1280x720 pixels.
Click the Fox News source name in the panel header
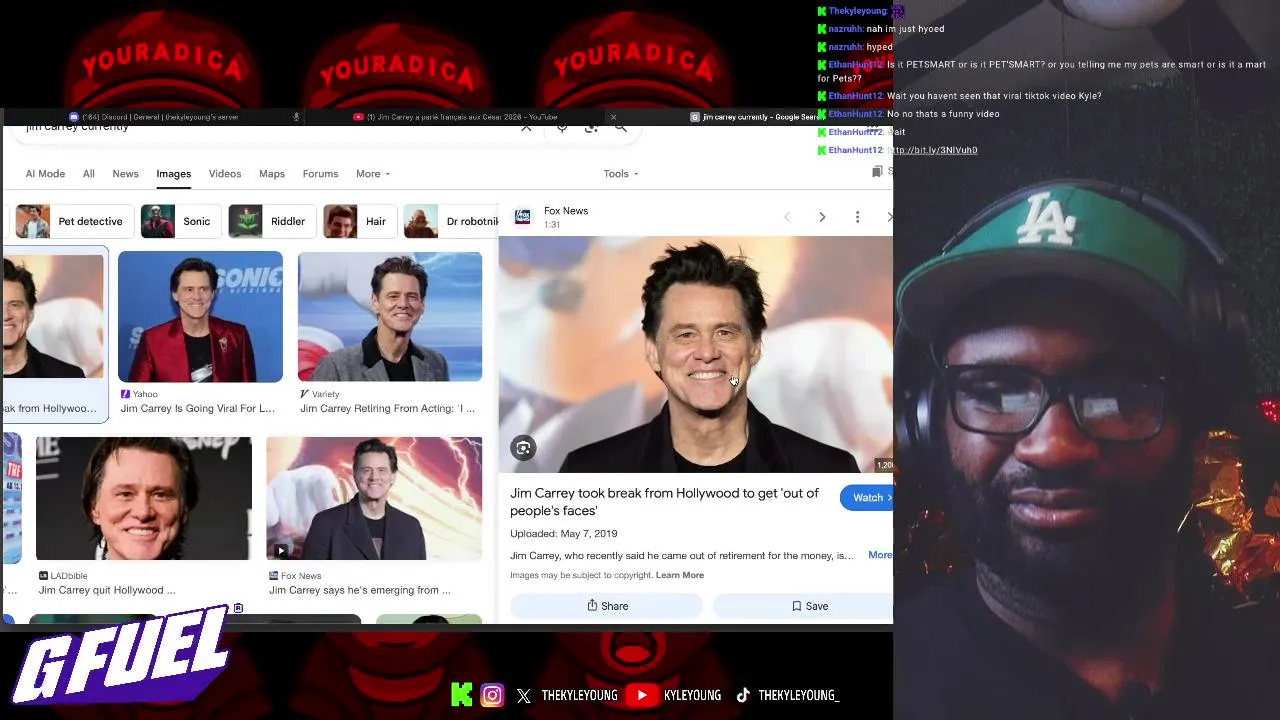point(566,211)
